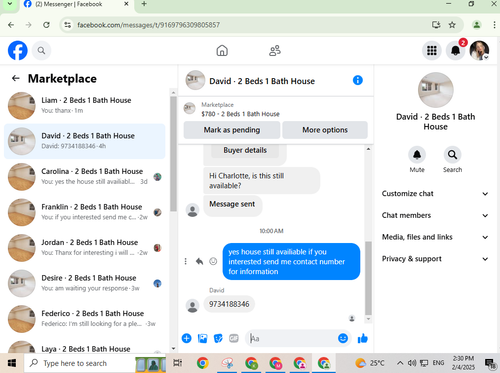This screenshot has height=373, width=500.
Task: Open Carolina 2 Beds 1 Bath House chat
Action: coord(85,176)
